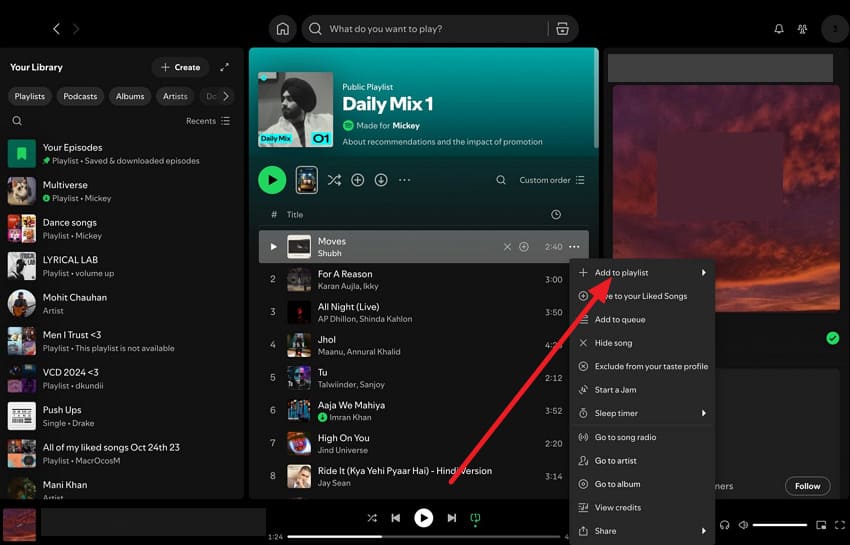
Task: Seek on the playback progress bar
Action: (x=423, y=536)
